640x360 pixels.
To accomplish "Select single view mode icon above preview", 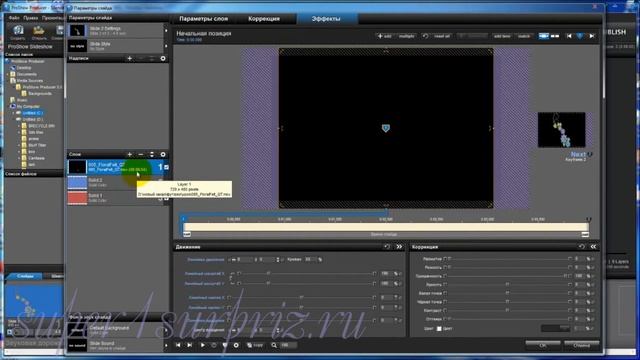I will tap(544, 36).
